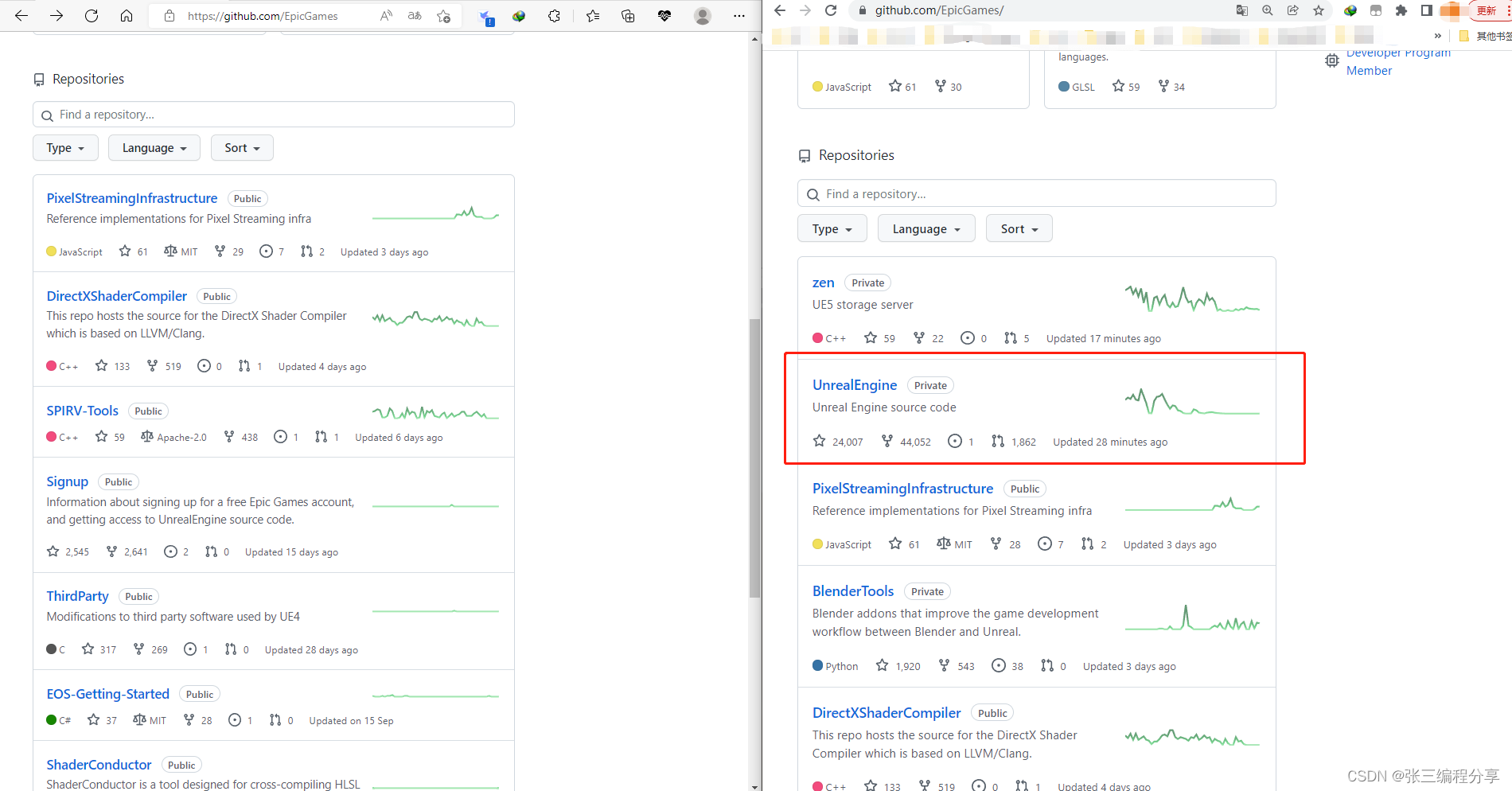Go forward in the left browser window
1512x791 pixels.
[57, 16]
